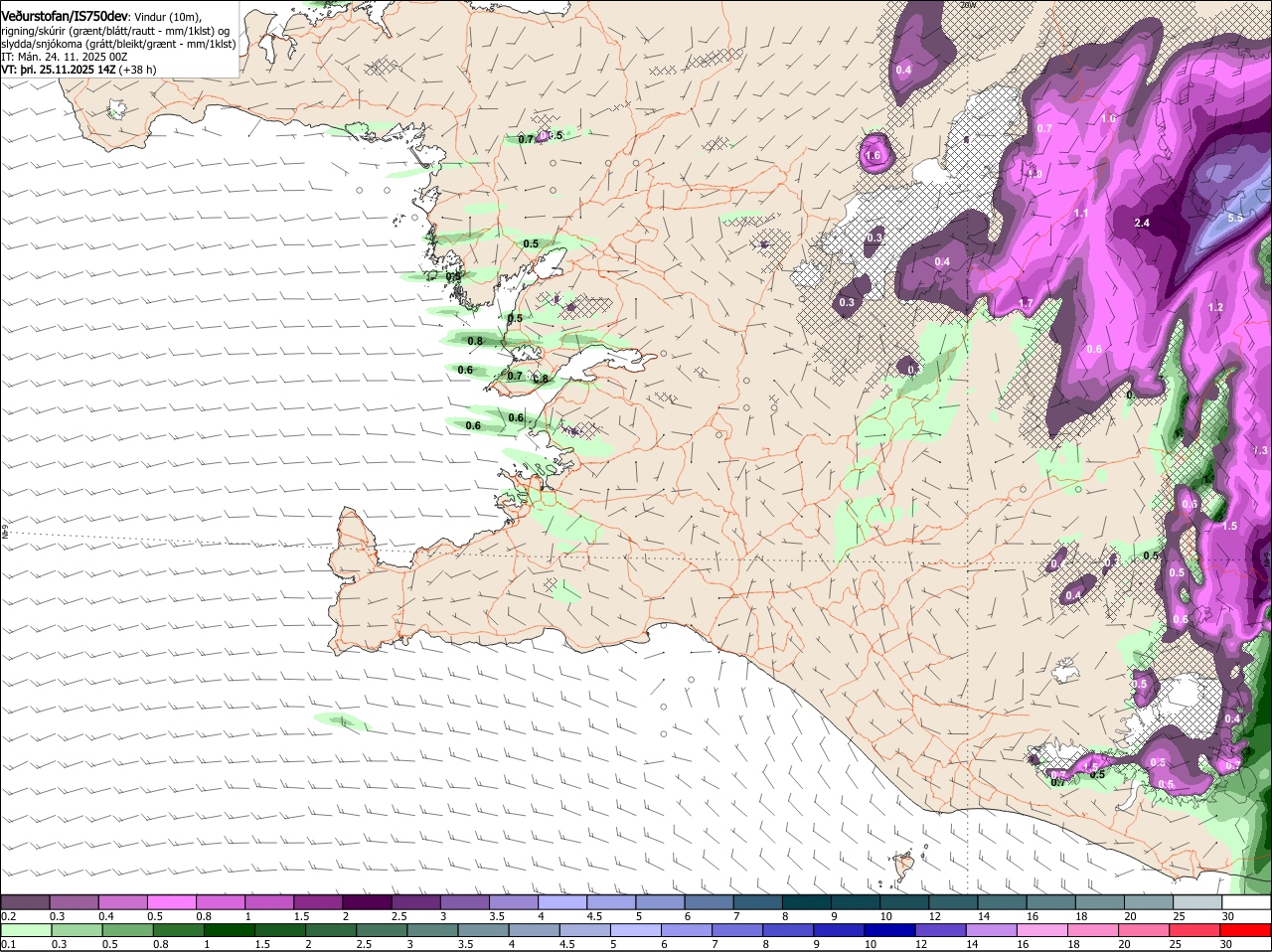Click the pale lilac swatch labeled 5, lower legend
The height and width of the screenshot is (952, 1272).
[636, 931]
